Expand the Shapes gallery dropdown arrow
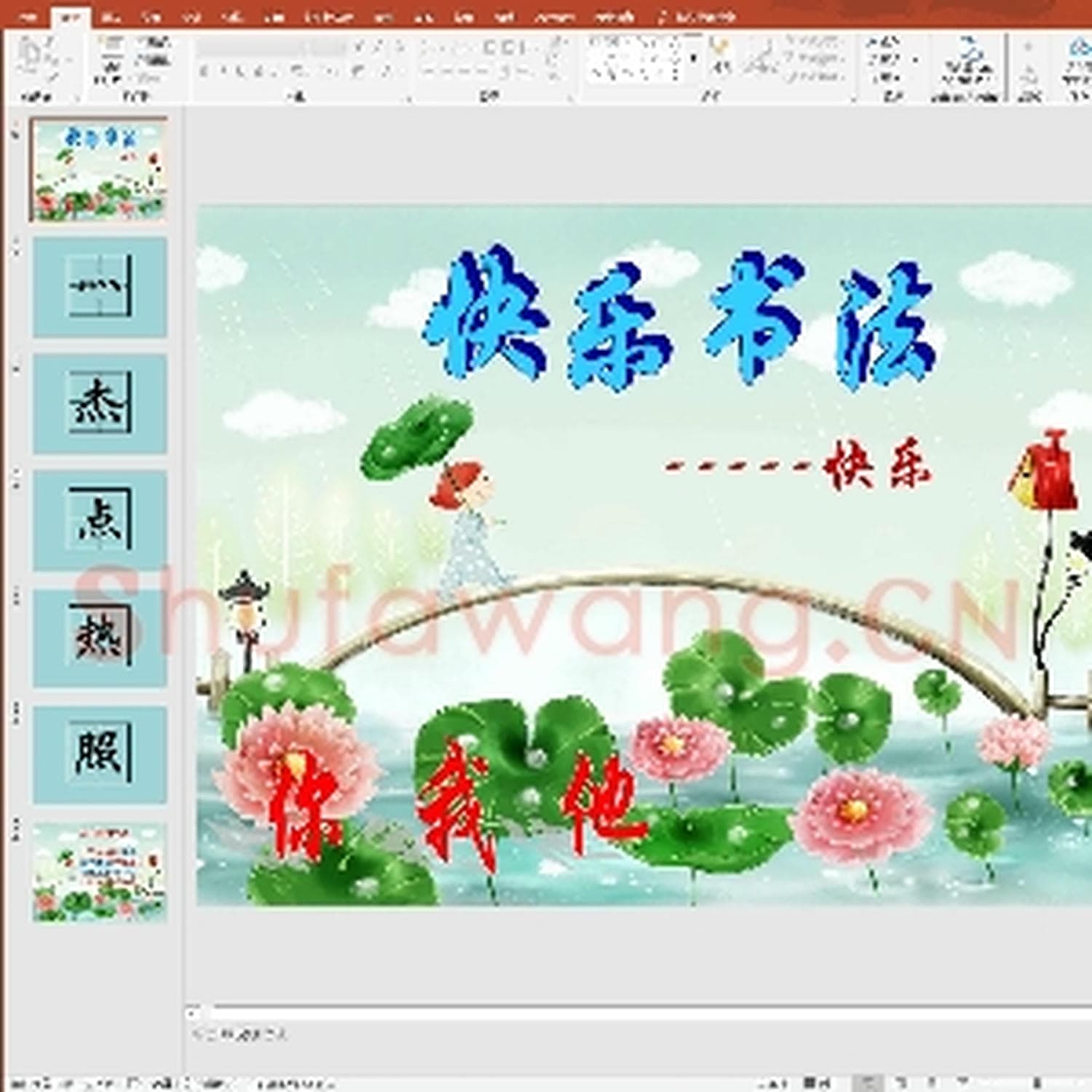Screen dimensions: 1092x1092 click(x=693, y=58)
